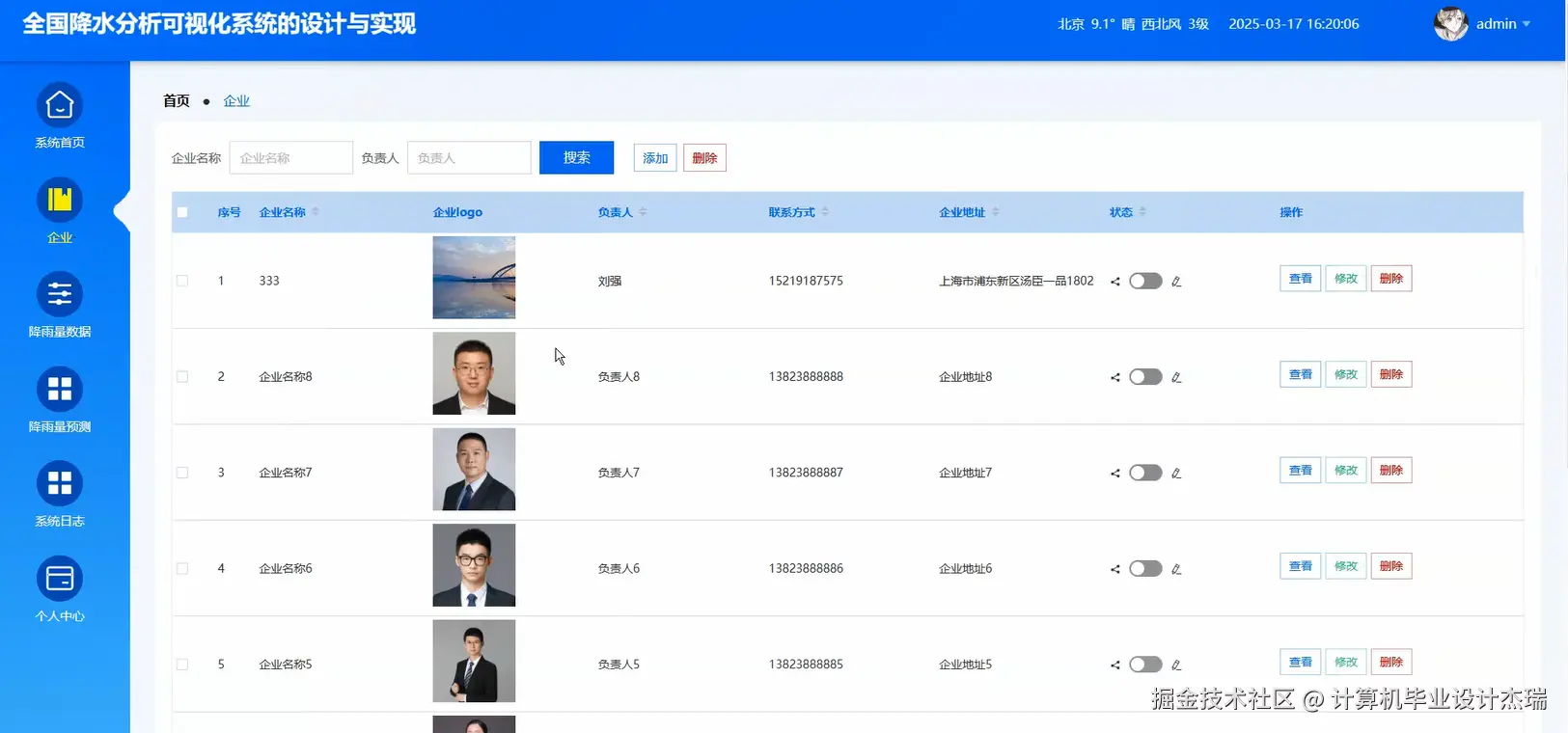1568x733 pixels.
Task: Click the 北京 weather info text
Action: pyautogui.click(x=1133, y=24)
